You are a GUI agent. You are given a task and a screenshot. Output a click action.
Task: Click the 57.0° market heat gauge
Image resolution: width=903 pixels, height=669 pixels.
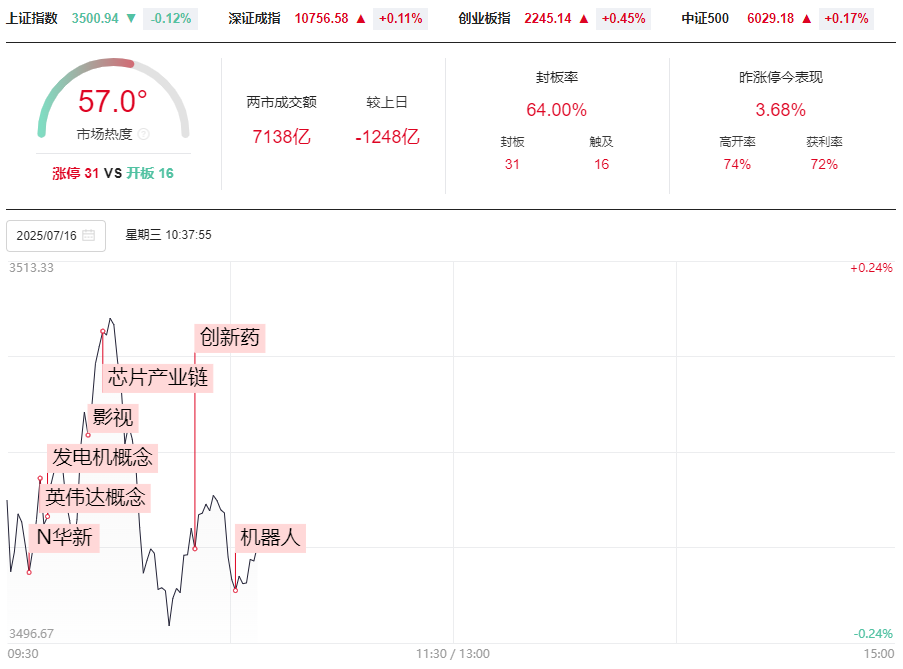(x=113, y=98)
